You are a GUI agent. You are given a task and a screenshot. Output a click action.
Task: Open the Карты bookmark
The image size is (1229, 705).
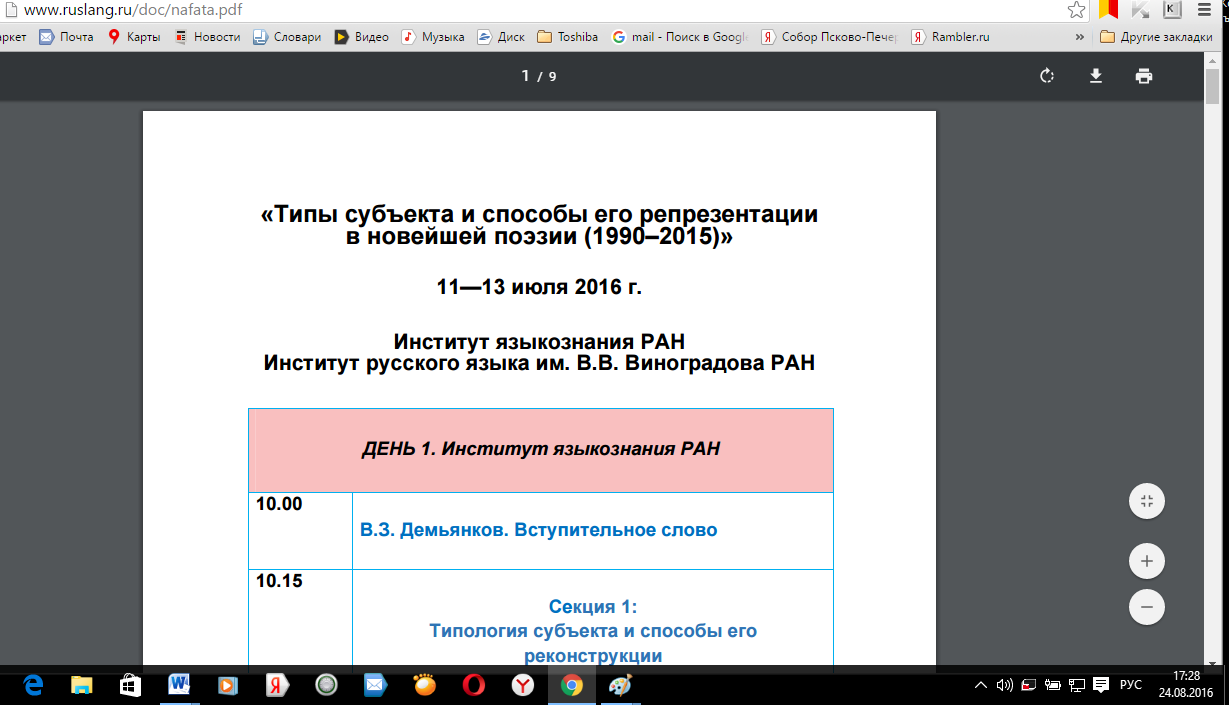(134, 37)
